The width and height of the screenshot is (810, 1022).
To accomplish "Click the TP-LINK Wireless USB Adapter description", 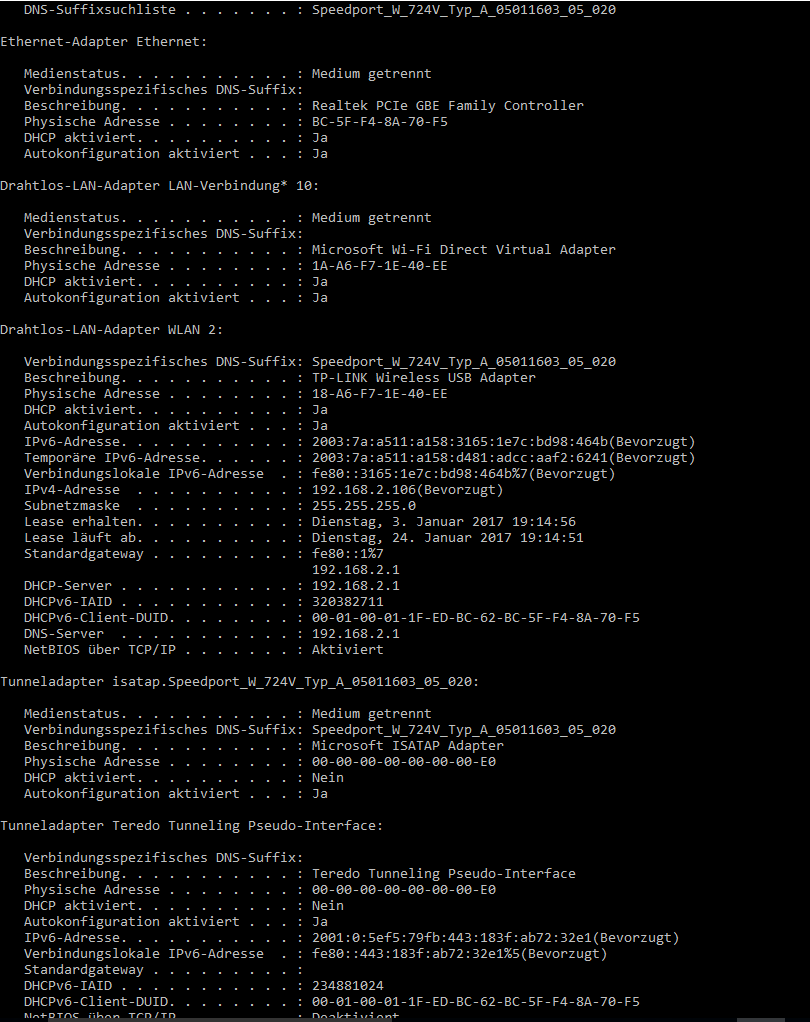I will pyautogui.click(x=424, y=377).
